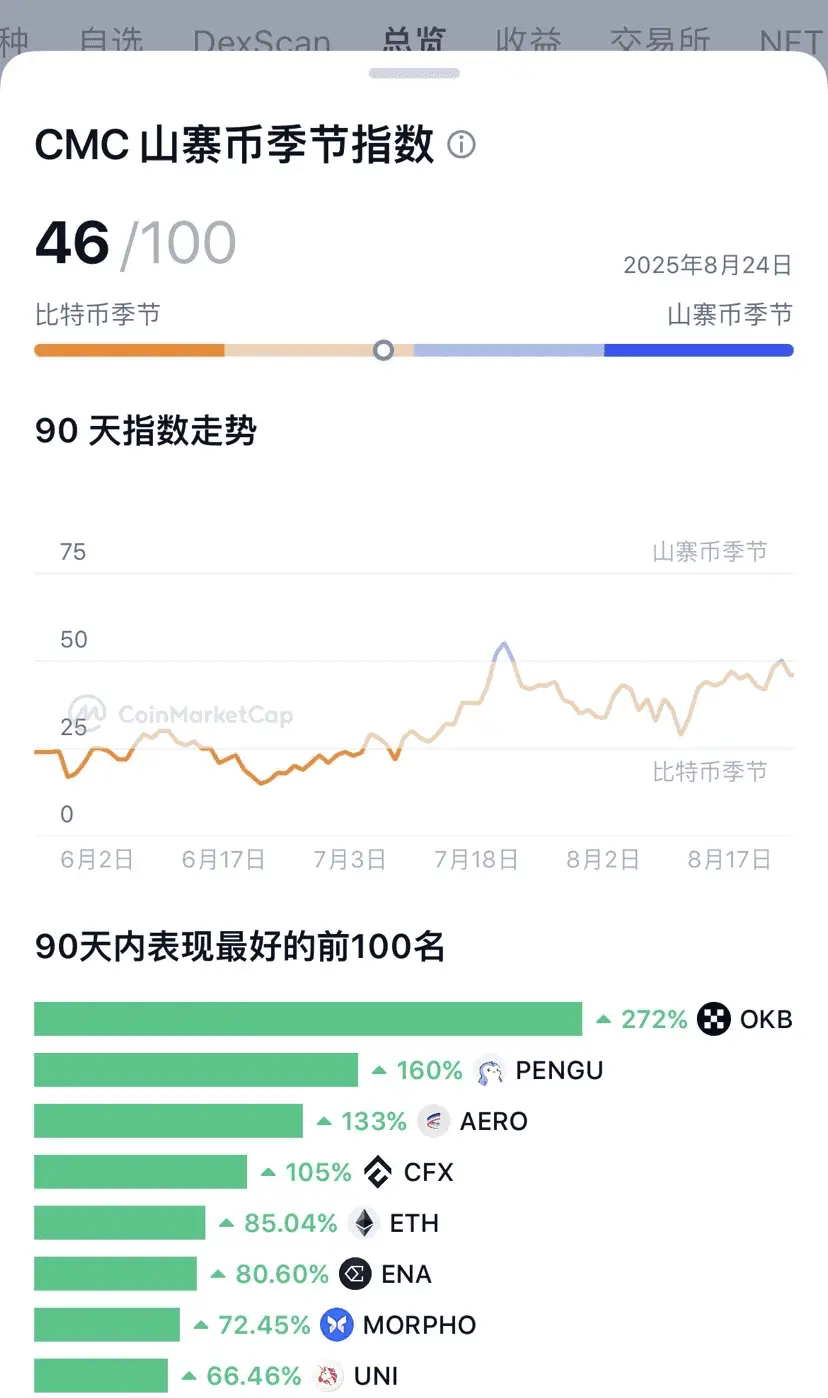828x1398 pixels.
Task: Select the 自选 tab
Action: coord(111,42)
